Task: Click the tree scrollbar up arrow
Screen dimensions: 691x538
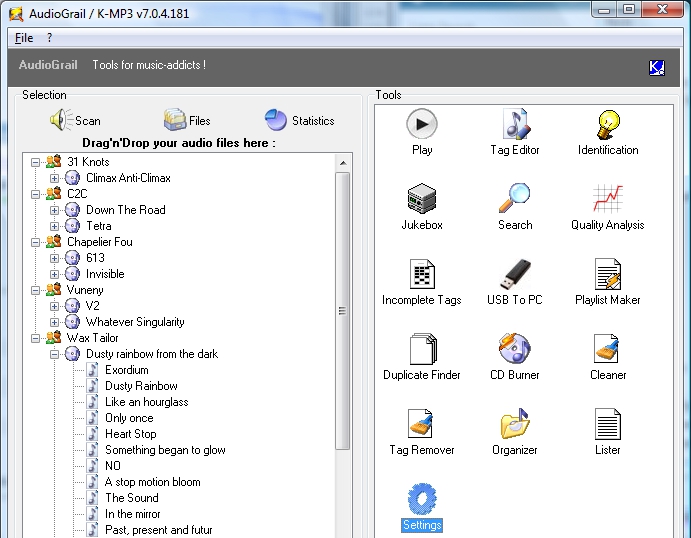Action: click(342, 163)
